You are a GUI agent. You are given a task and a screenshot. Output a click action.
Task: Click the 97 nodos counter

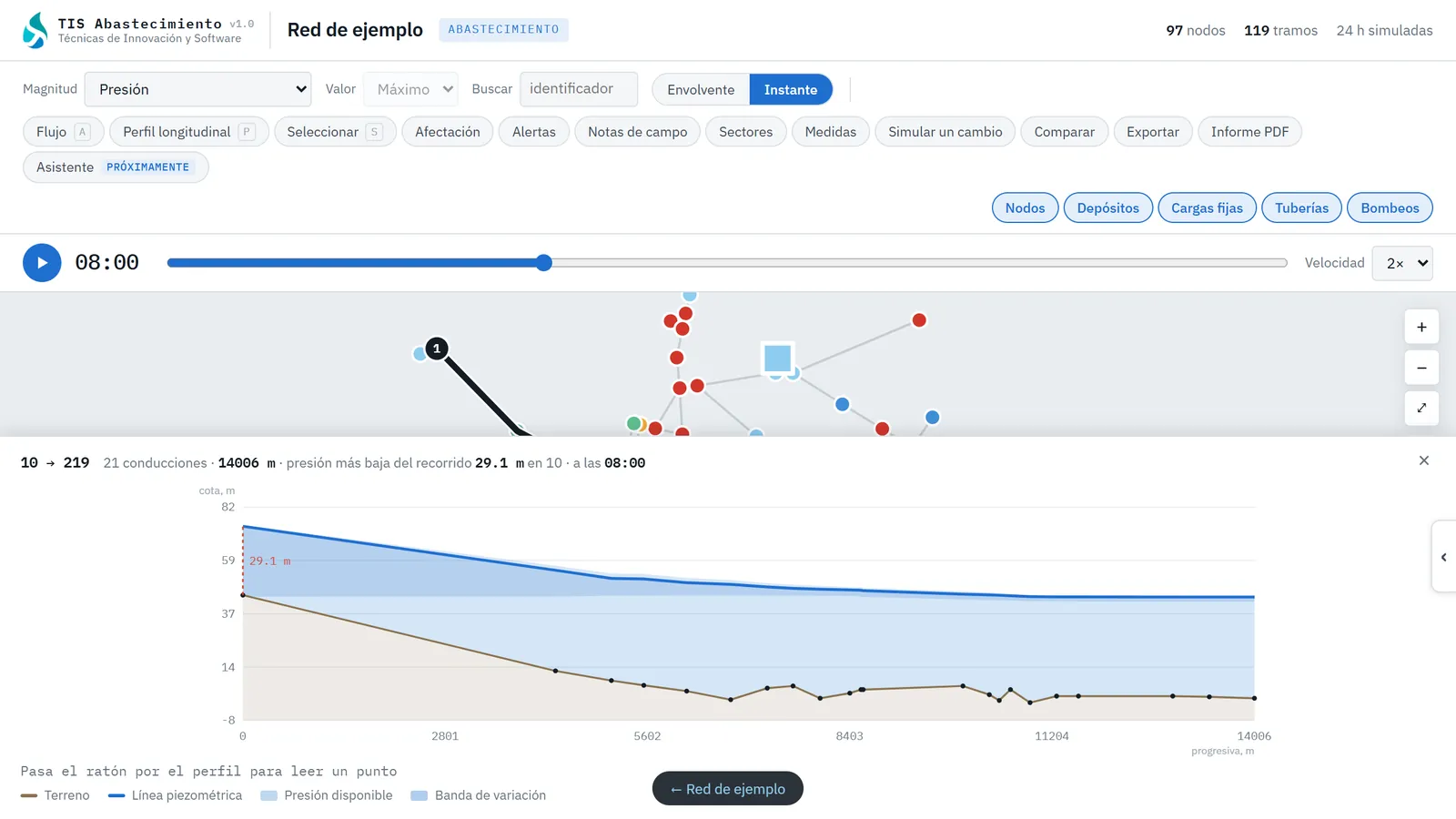tap(1196, 30)
